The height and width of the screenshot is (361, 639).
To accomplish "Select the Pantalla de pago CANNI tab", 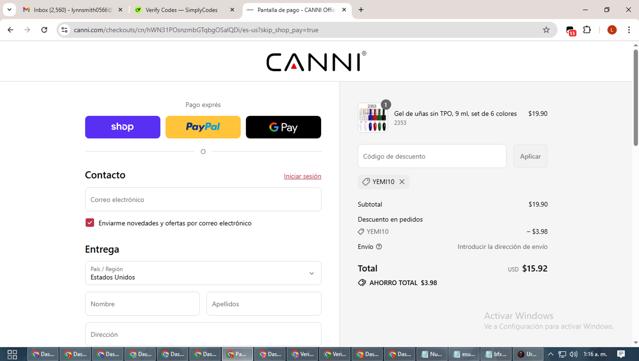I will click(x=295, y=10).
